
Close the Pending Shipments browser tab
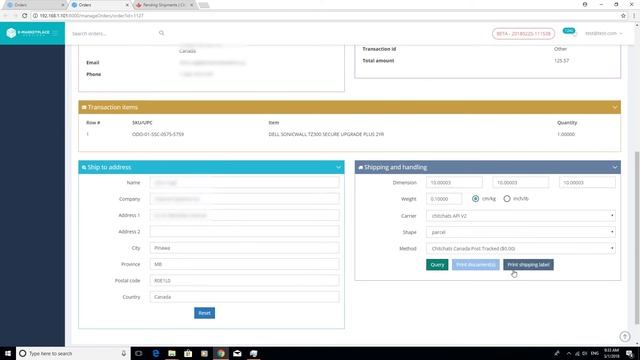pyautogui.click(x=192, y=5)
